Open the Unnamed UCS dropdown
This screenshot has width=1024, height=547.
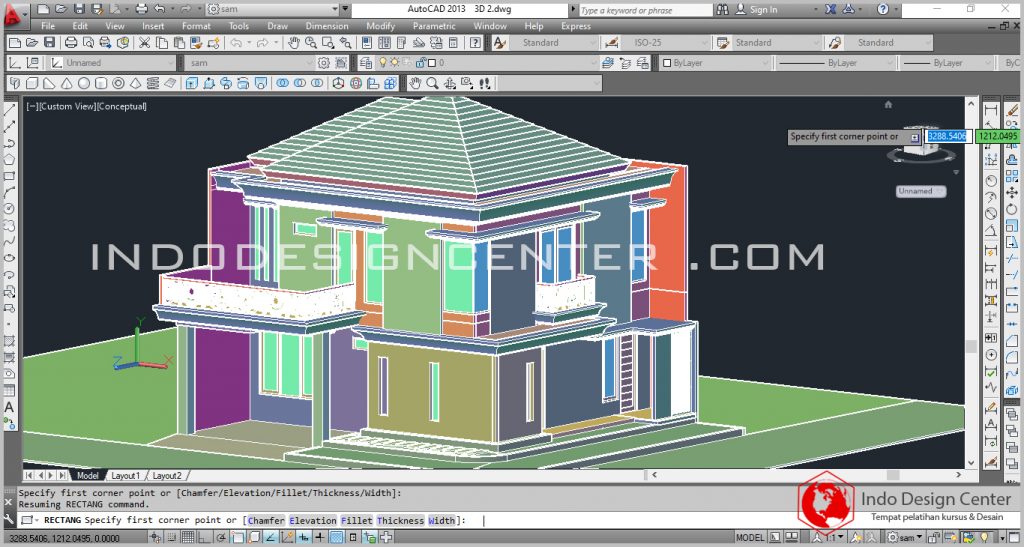point(112,63)
